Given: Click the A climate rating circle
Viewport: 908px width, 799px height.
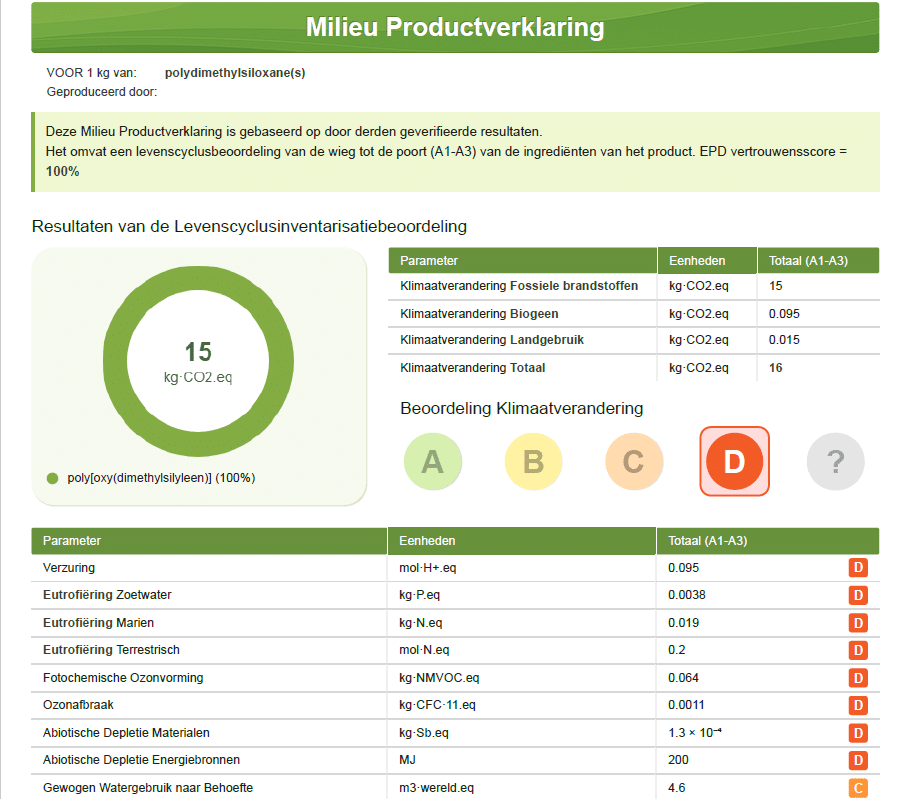Looking at the screenshot, I should tap(432, 461).
